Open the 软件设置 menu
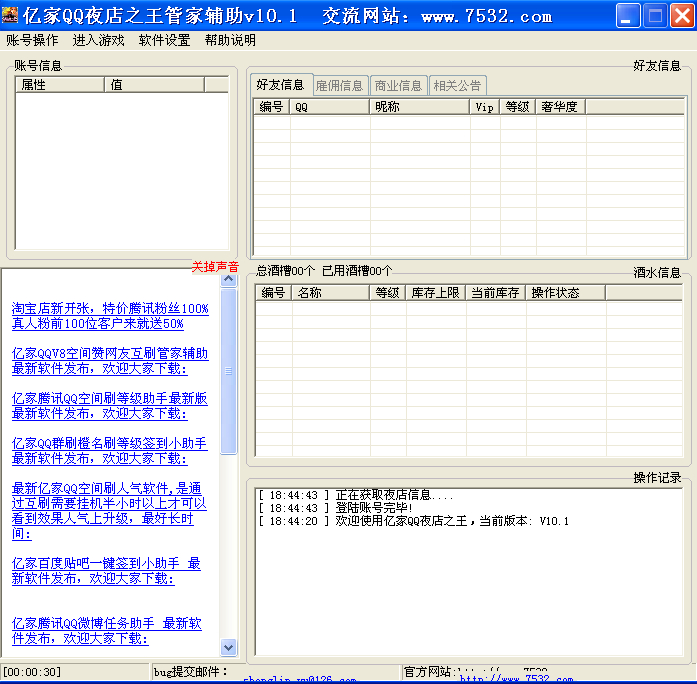Screen dimensions: 697x684 (164, 40)
